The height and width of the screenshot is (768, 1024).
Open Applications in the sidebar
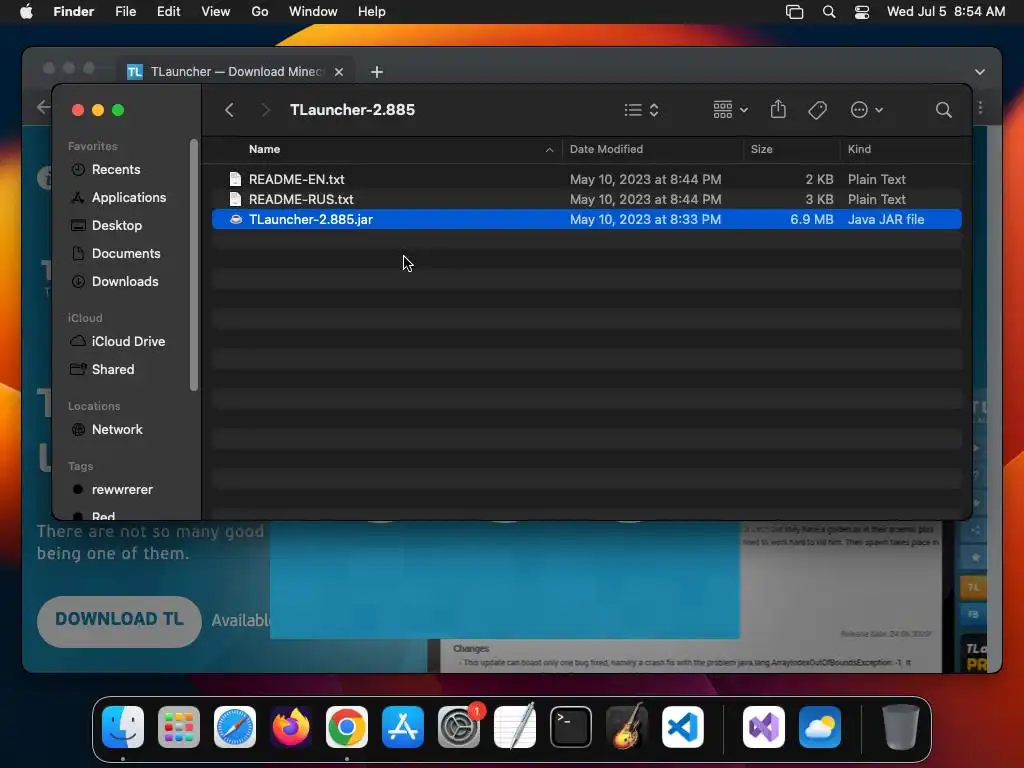[129, 197]
